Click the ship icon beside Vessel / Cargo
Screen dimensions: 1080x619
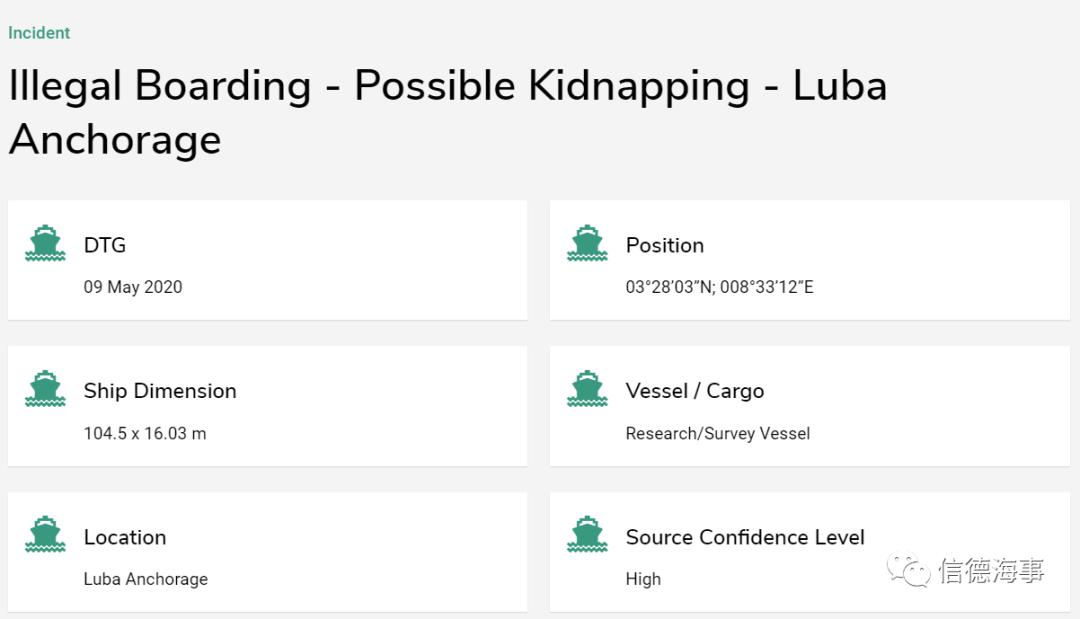tap(587, 390)
